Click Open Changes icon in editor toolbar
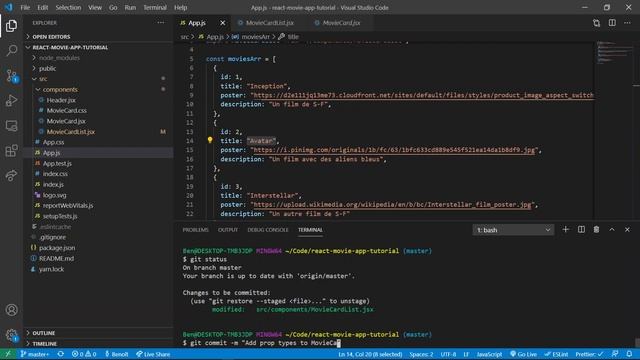The width and height of the screenshot is (640, 360). (x=596, y=23)
